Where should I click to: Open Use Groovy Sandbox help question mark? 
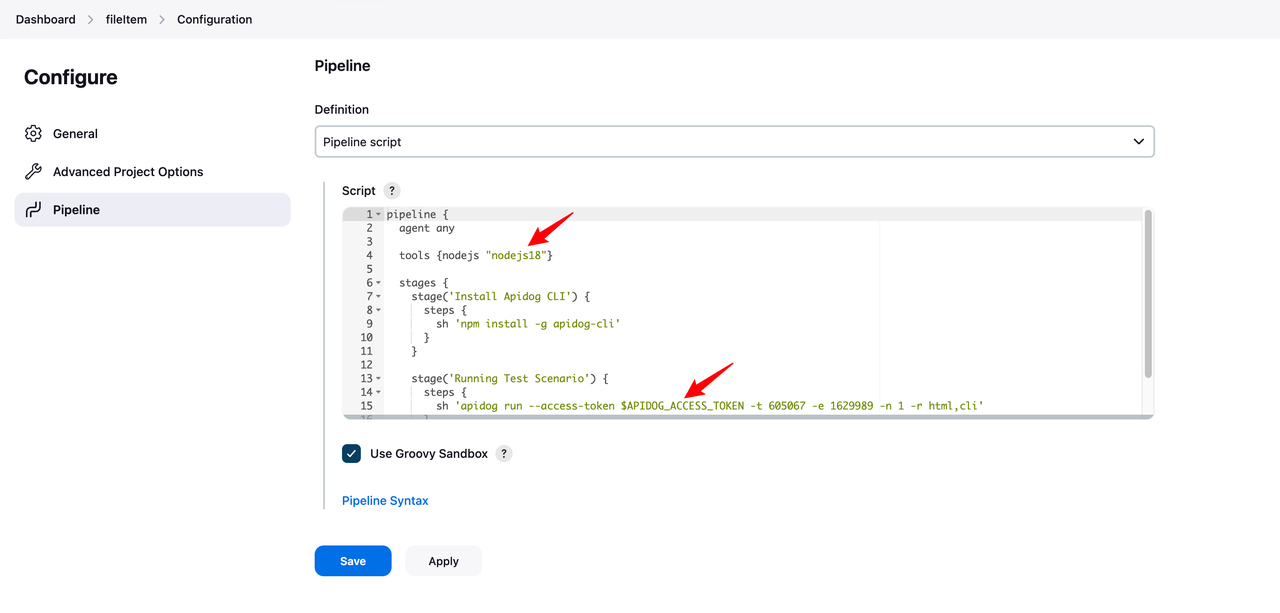pos(504,454)
